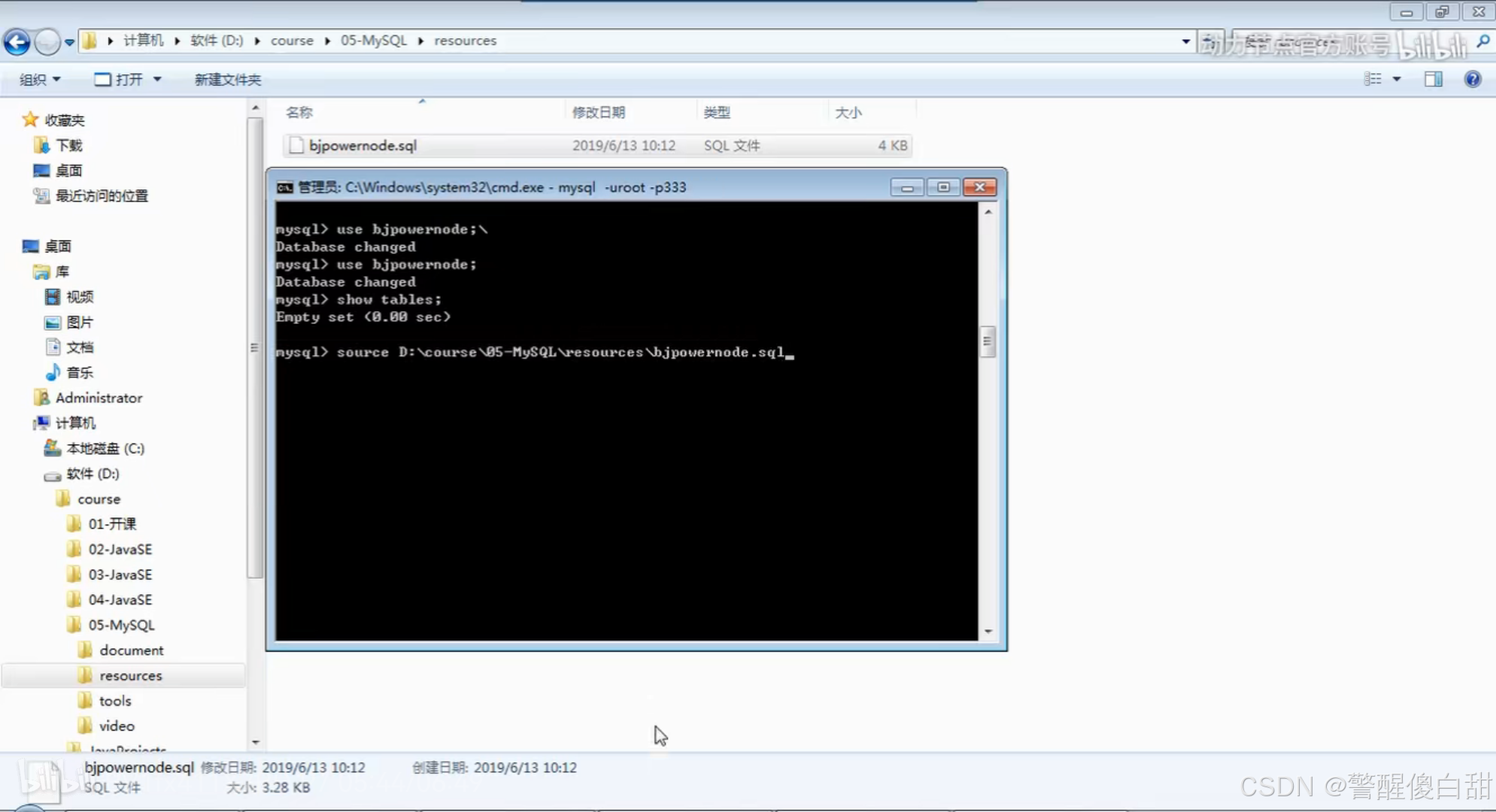
Task: Open the 02-JavaSE folder
Action: click(120, 550)
